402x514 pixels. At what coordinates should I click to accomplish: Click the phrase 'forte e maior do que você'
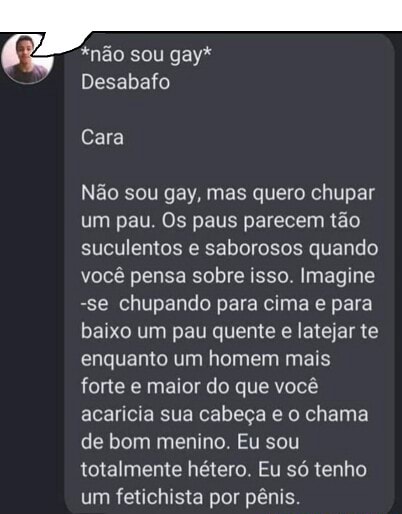(x=200, y=387)
